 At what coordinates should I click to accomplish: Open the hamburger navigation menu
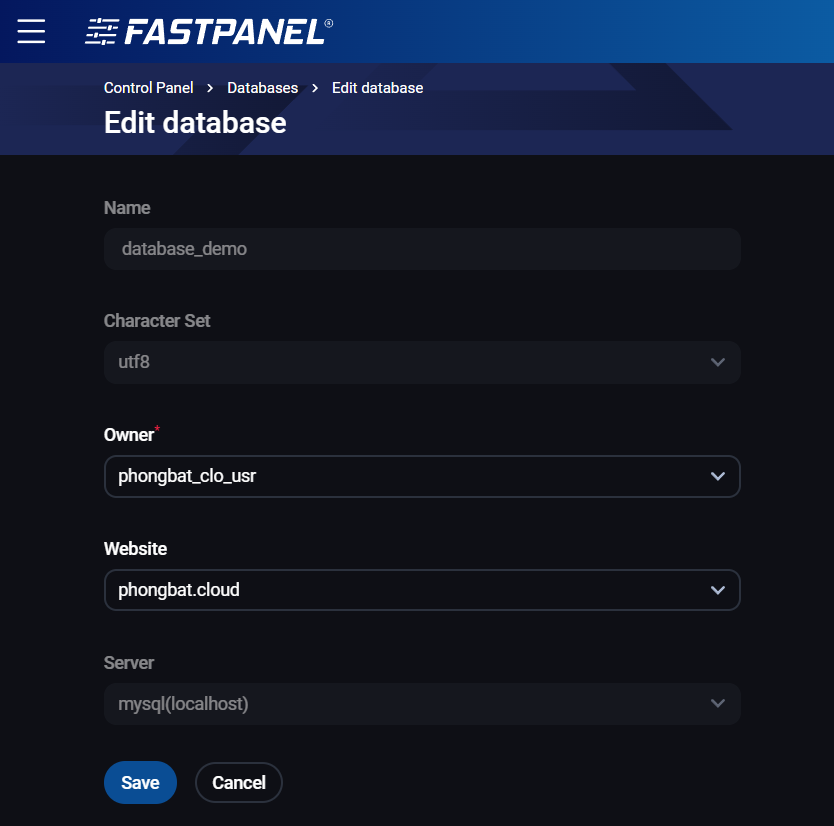[31, 31]
